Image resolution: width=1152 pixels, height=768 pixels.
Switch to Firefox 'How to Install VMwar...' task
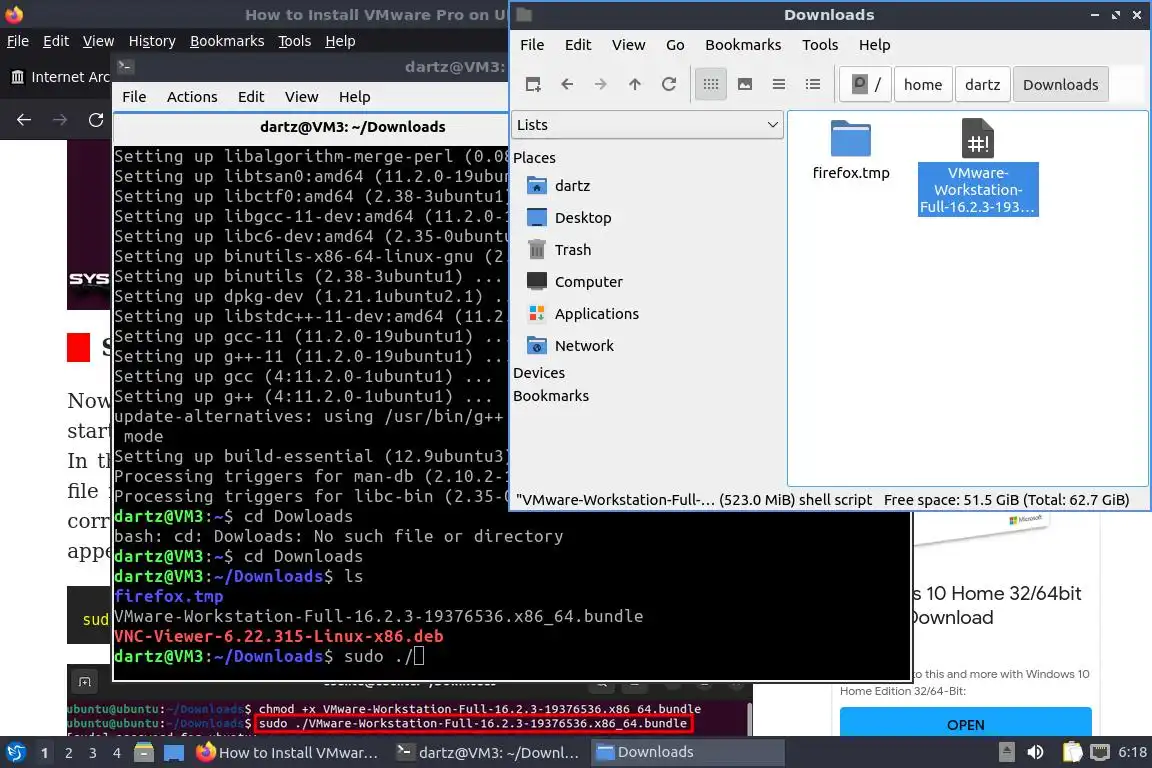pos(288,753)
